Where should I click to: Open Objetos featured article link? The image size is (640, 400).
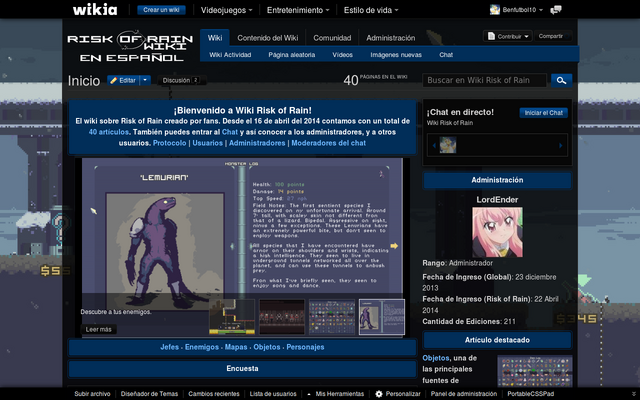click(436, 358)
